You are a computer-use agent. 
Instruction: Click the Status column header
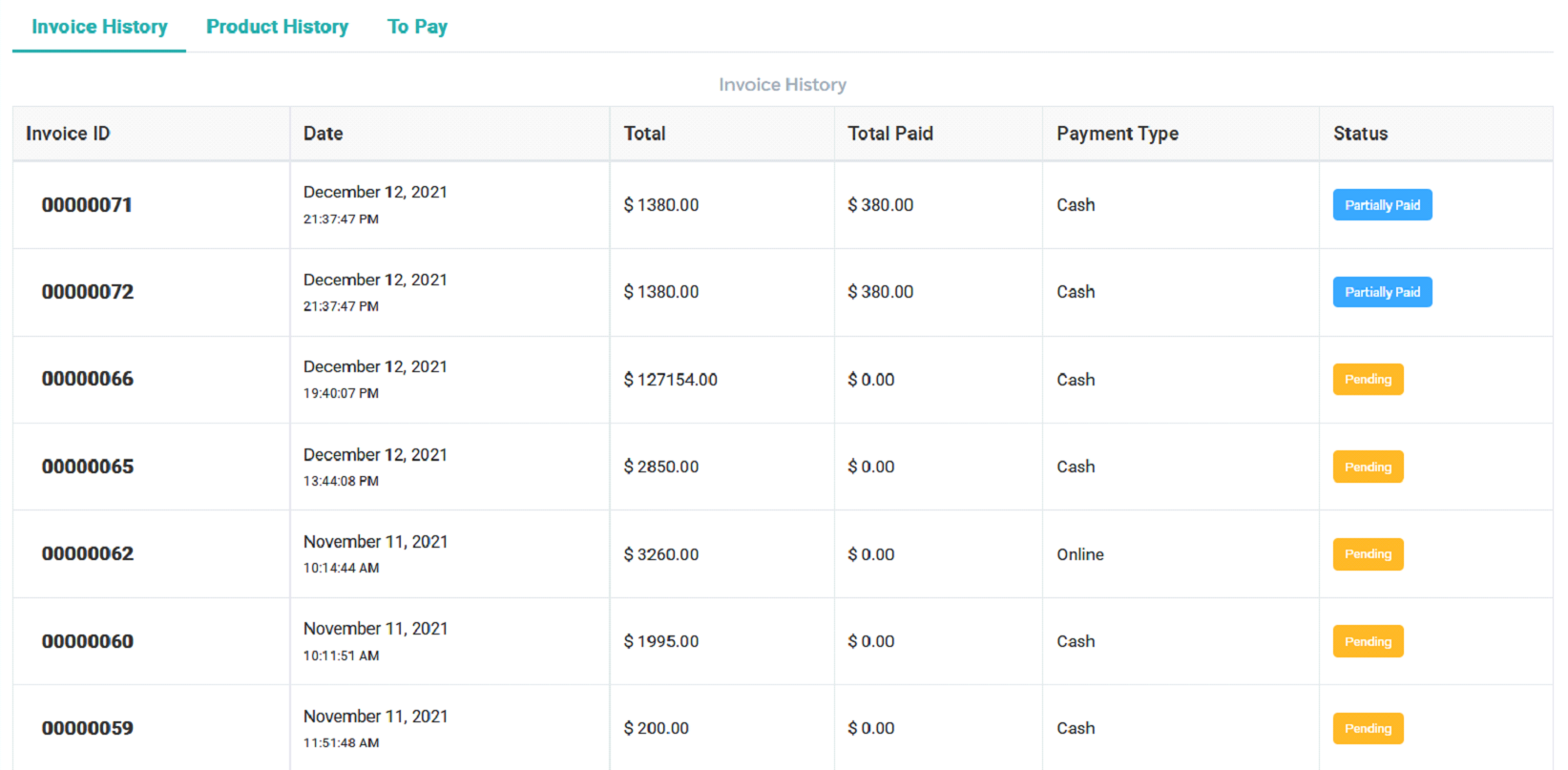[1360, 134]
